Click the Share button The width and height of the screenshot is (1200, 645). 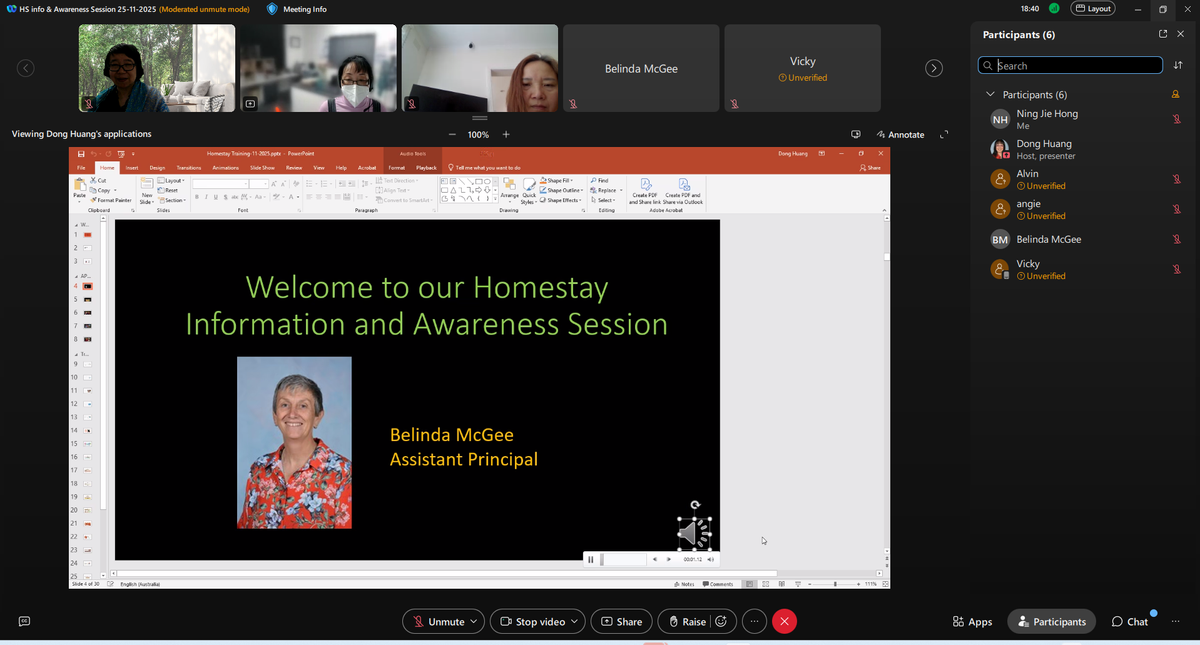pos(621,621)
